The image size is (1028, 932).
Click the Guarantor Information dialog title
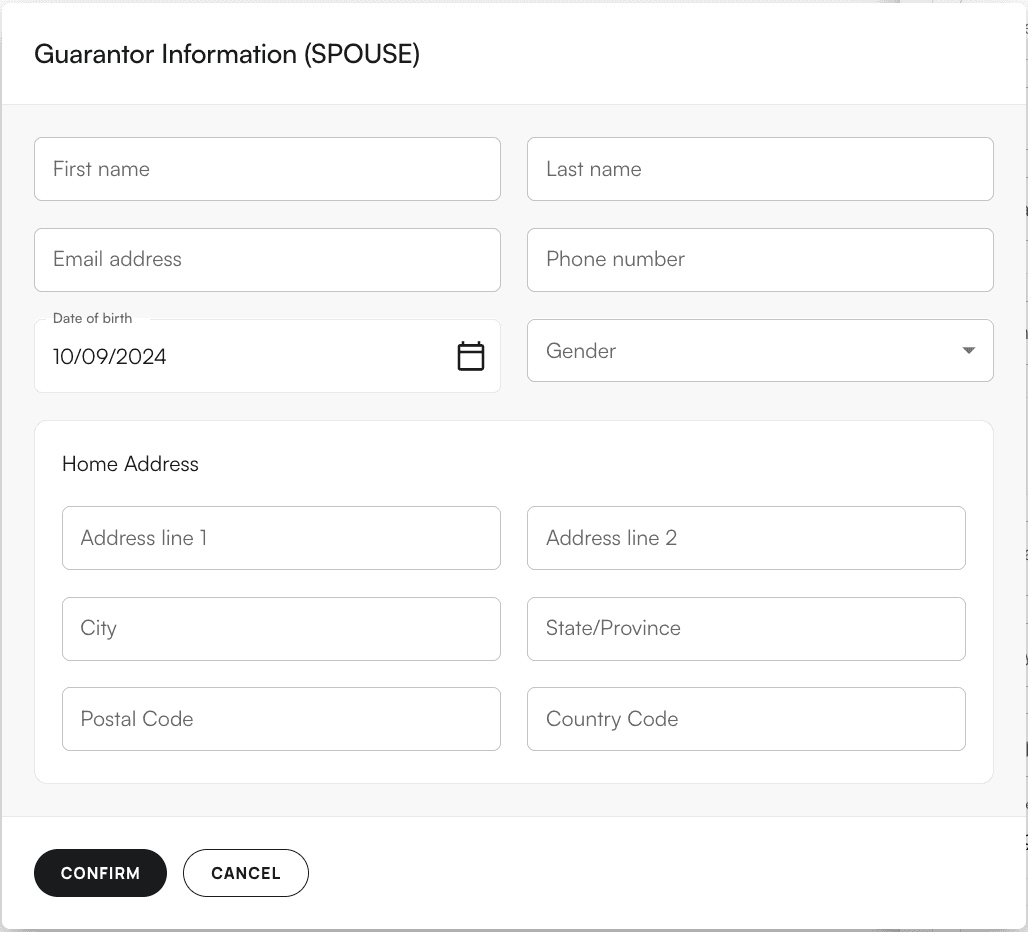(x=229, y=54)
